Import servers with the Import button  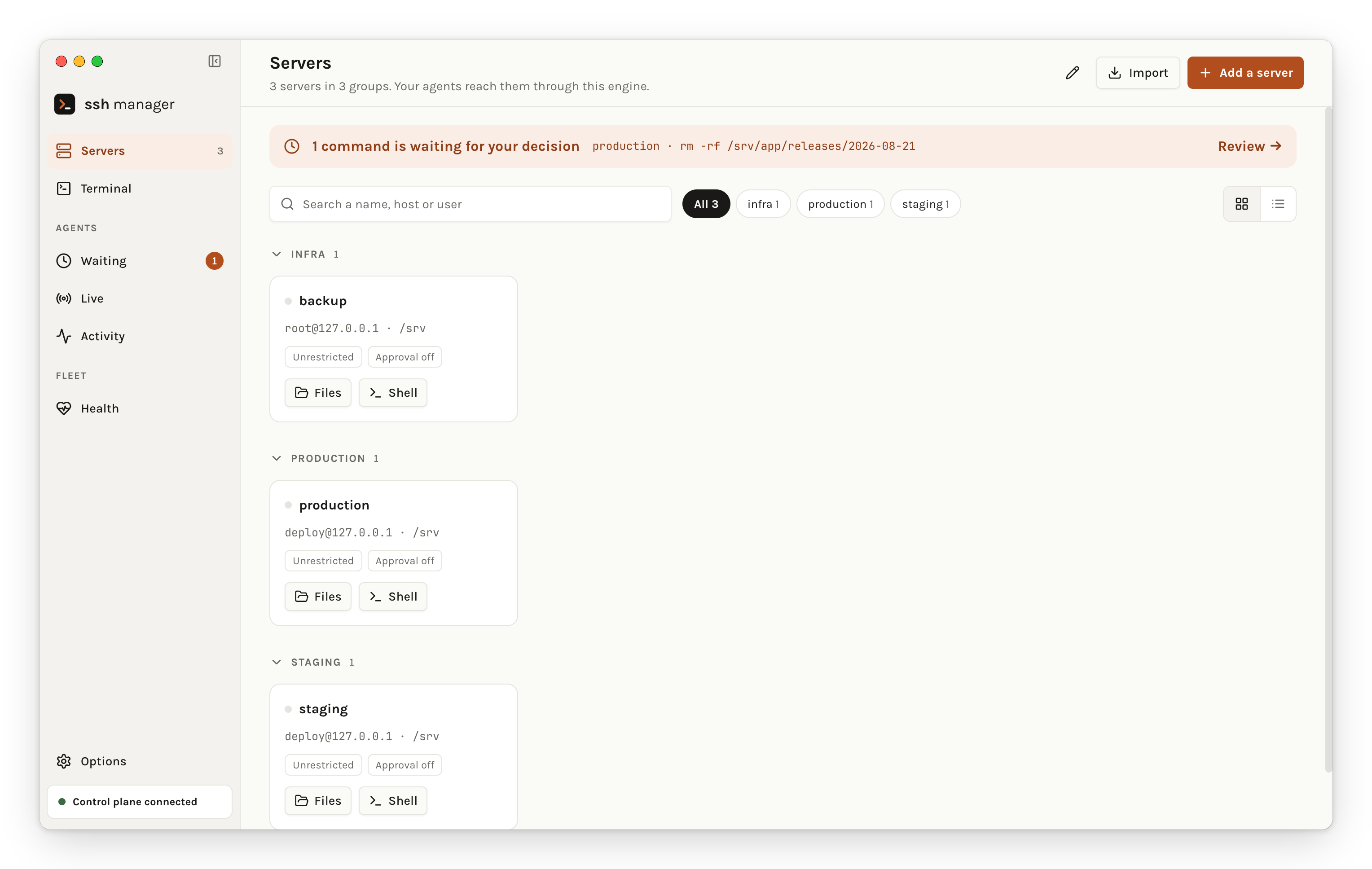coord(1138,72)
